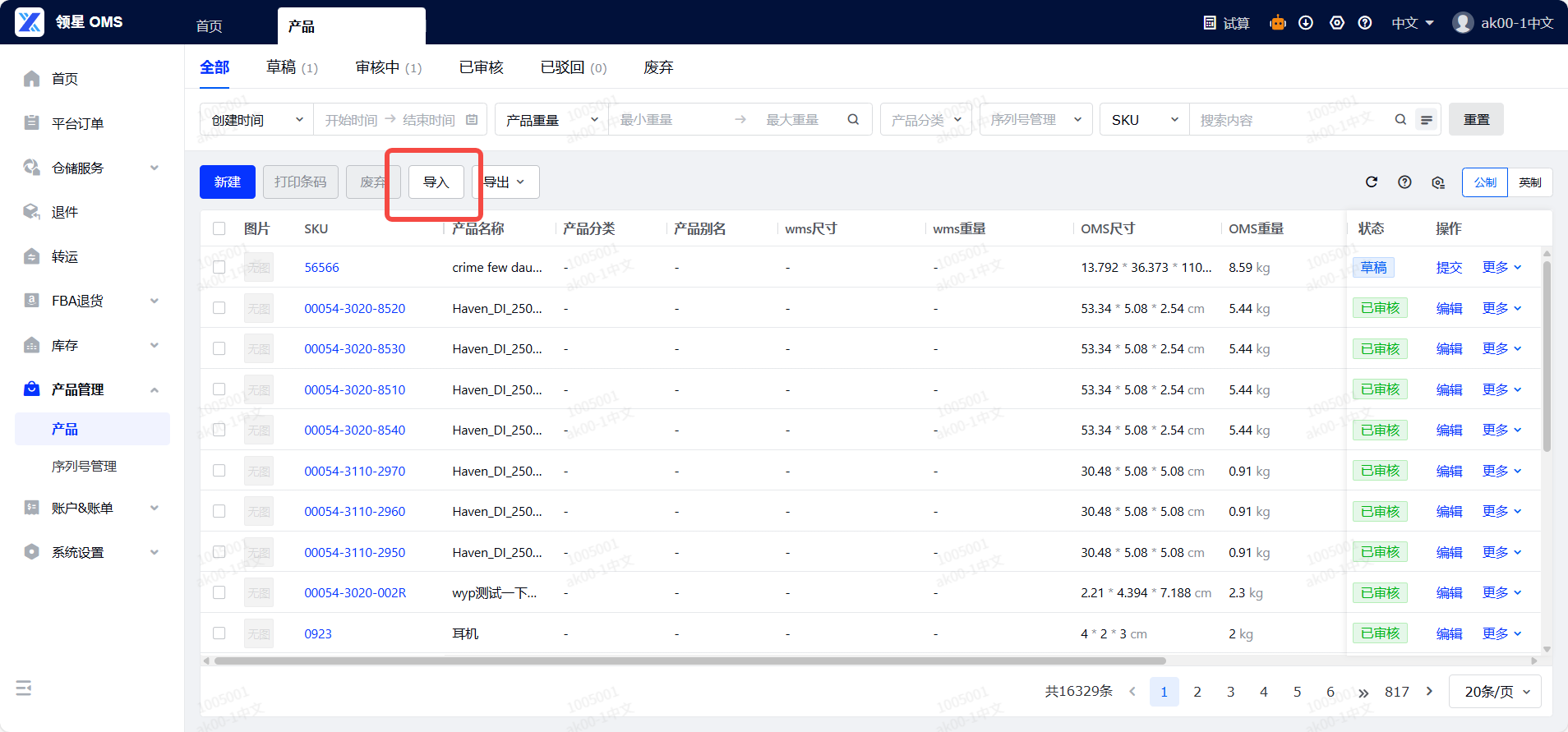The height and width of the screenshot is (732, 1568).
Task: Check the row for SKU 0923
Action: [x=219, y=633]
